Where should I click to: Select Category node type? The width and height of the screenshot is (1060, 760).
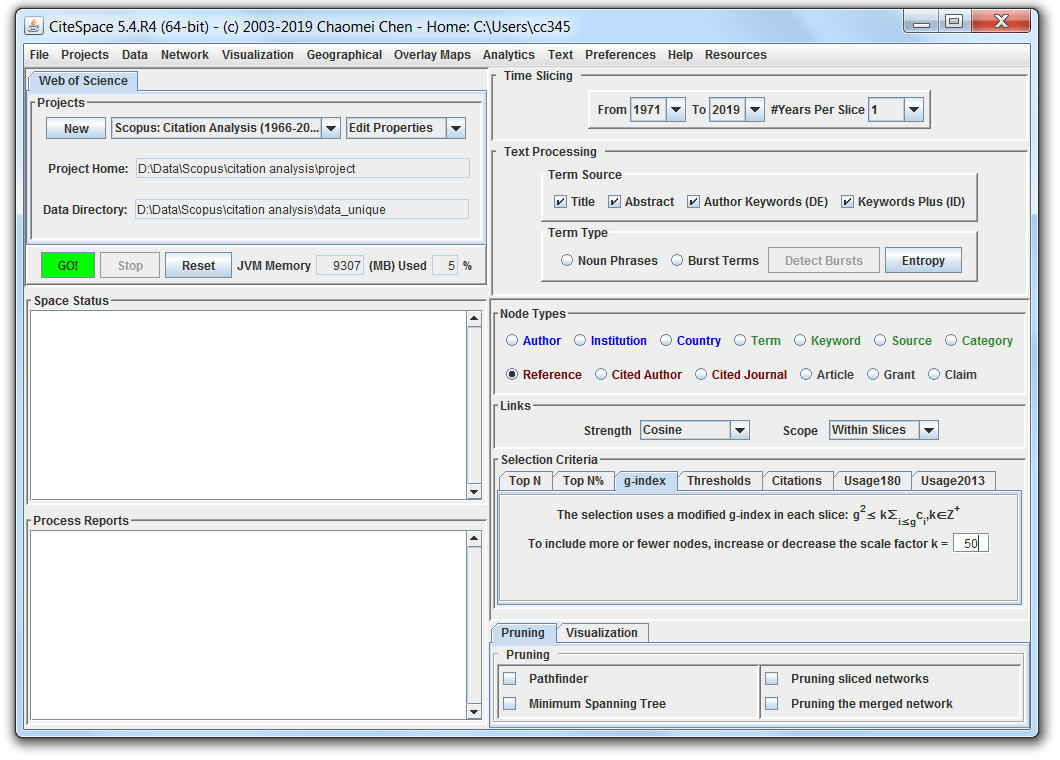pyautogui.click(x=951, y=340)
